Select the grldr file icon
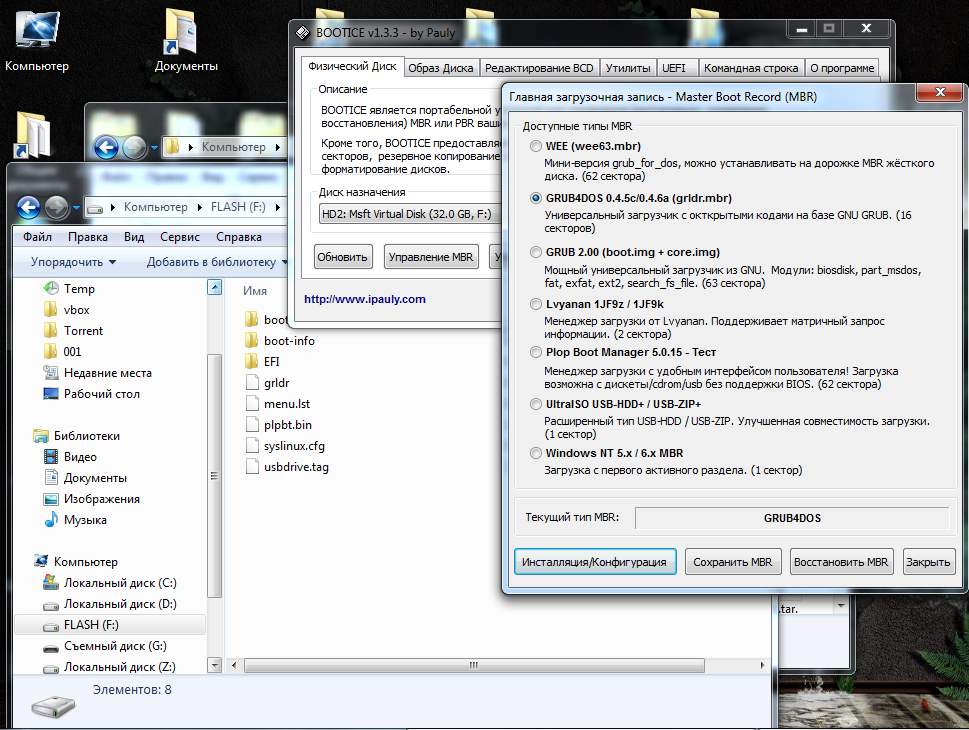 [253, 383]
